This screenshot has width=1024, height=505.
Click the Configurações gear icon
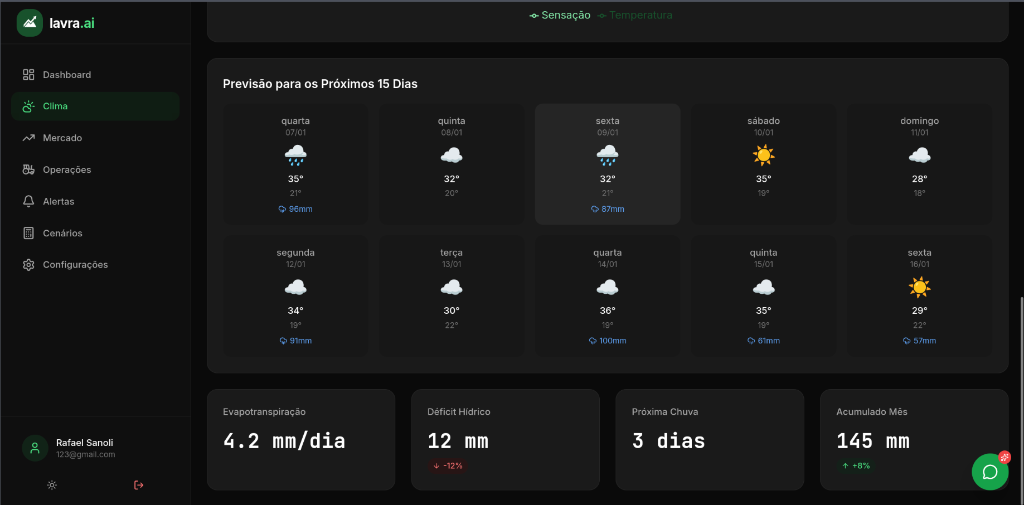(29, 265)
